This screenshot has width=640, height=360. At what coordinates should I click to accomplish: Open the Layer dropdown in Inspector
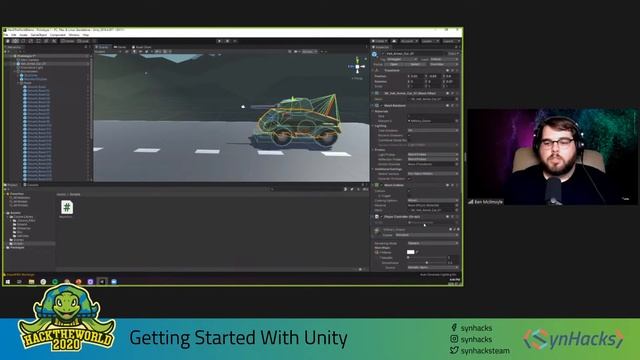pos(444,59)
